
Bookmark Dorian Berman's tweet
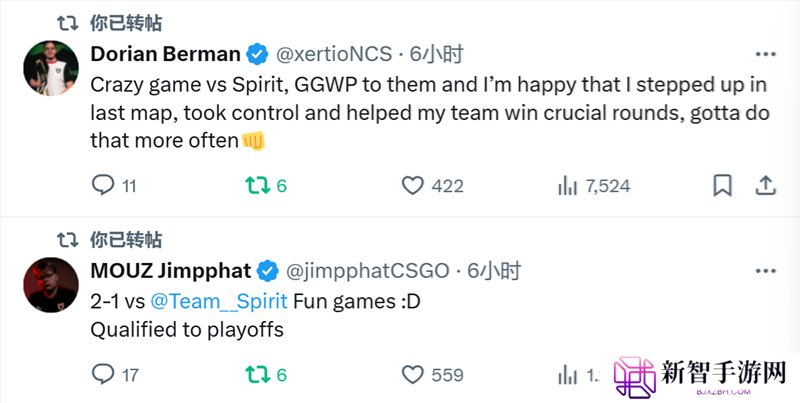point(722,186)
